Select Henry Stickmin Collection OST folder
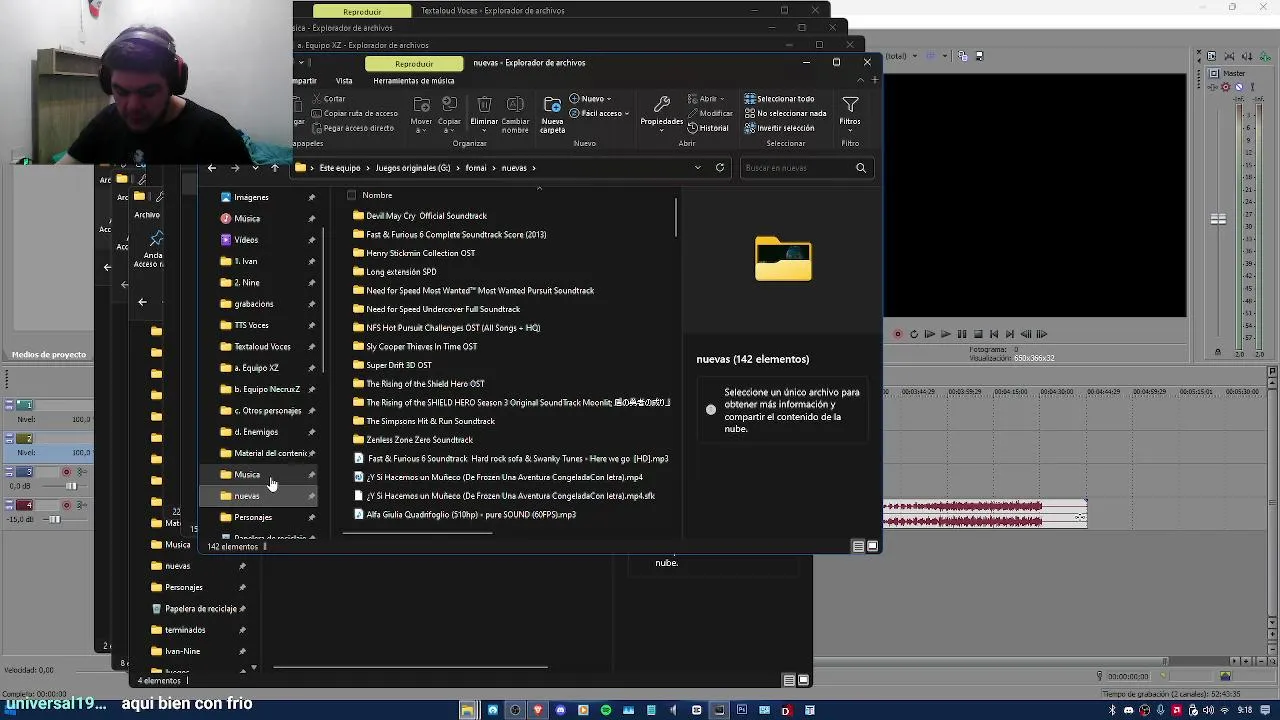The height and width of the screenshot is (720, 1280). 420,253
